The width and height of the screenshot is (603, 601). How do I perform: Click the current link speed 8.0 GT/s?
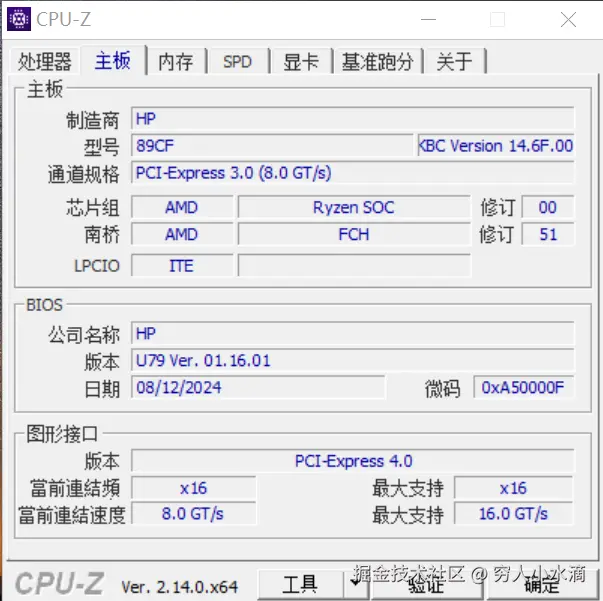tap(193, 513)
